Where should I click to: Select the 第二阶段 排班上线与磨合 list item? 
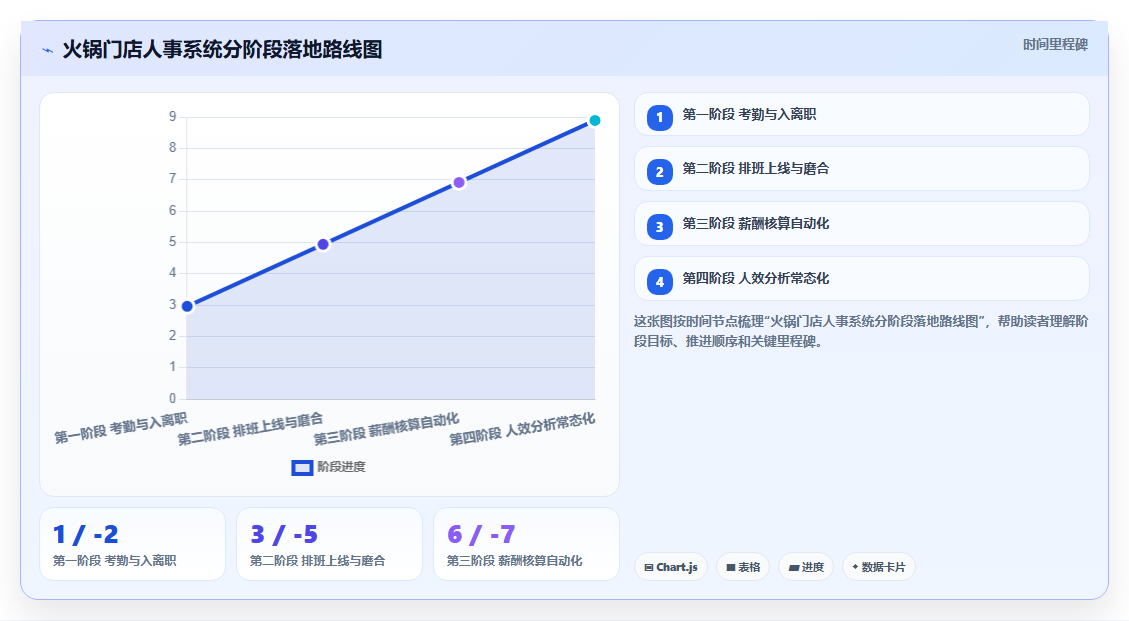(861, 169)
